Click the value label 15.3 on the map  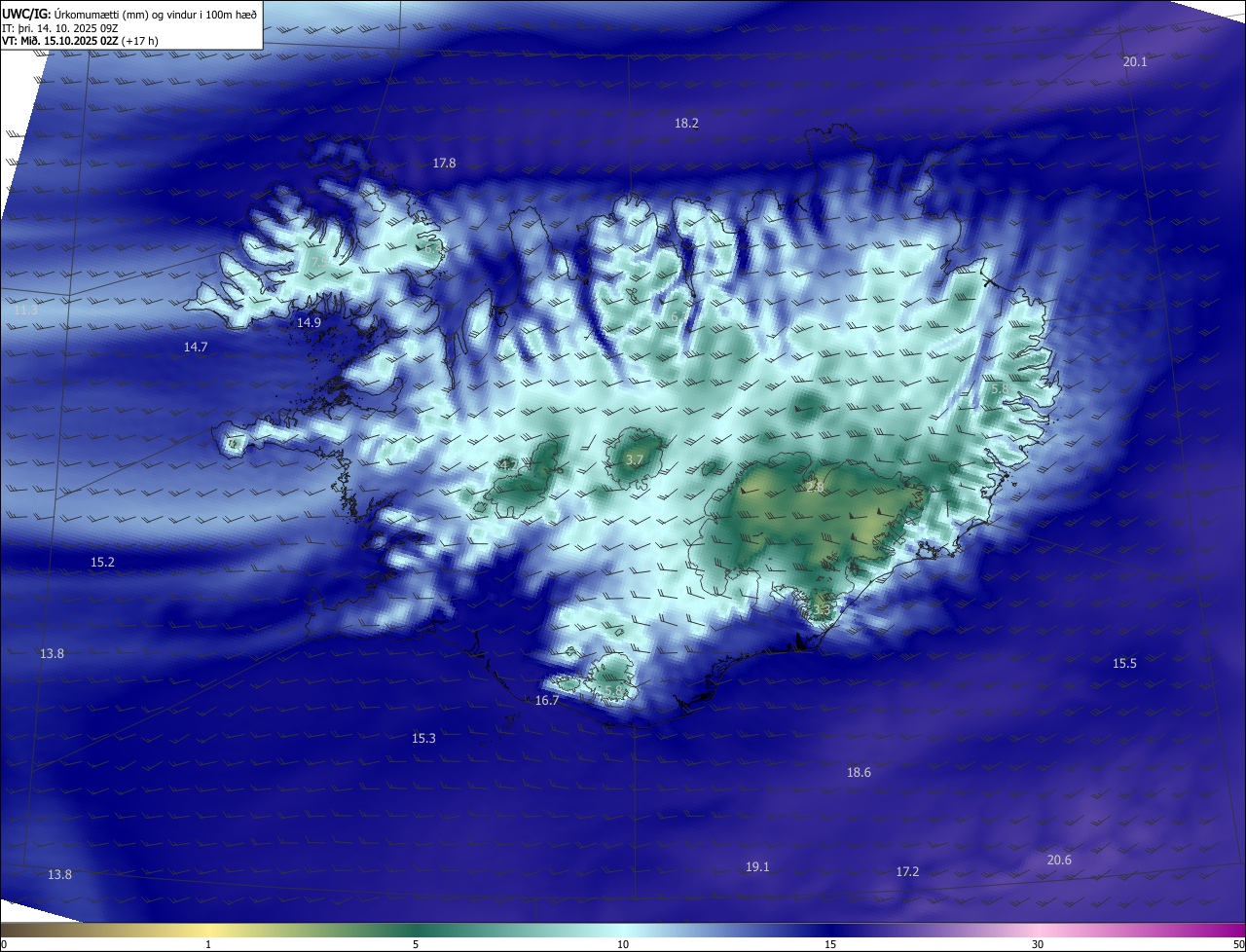pos(423,739)
